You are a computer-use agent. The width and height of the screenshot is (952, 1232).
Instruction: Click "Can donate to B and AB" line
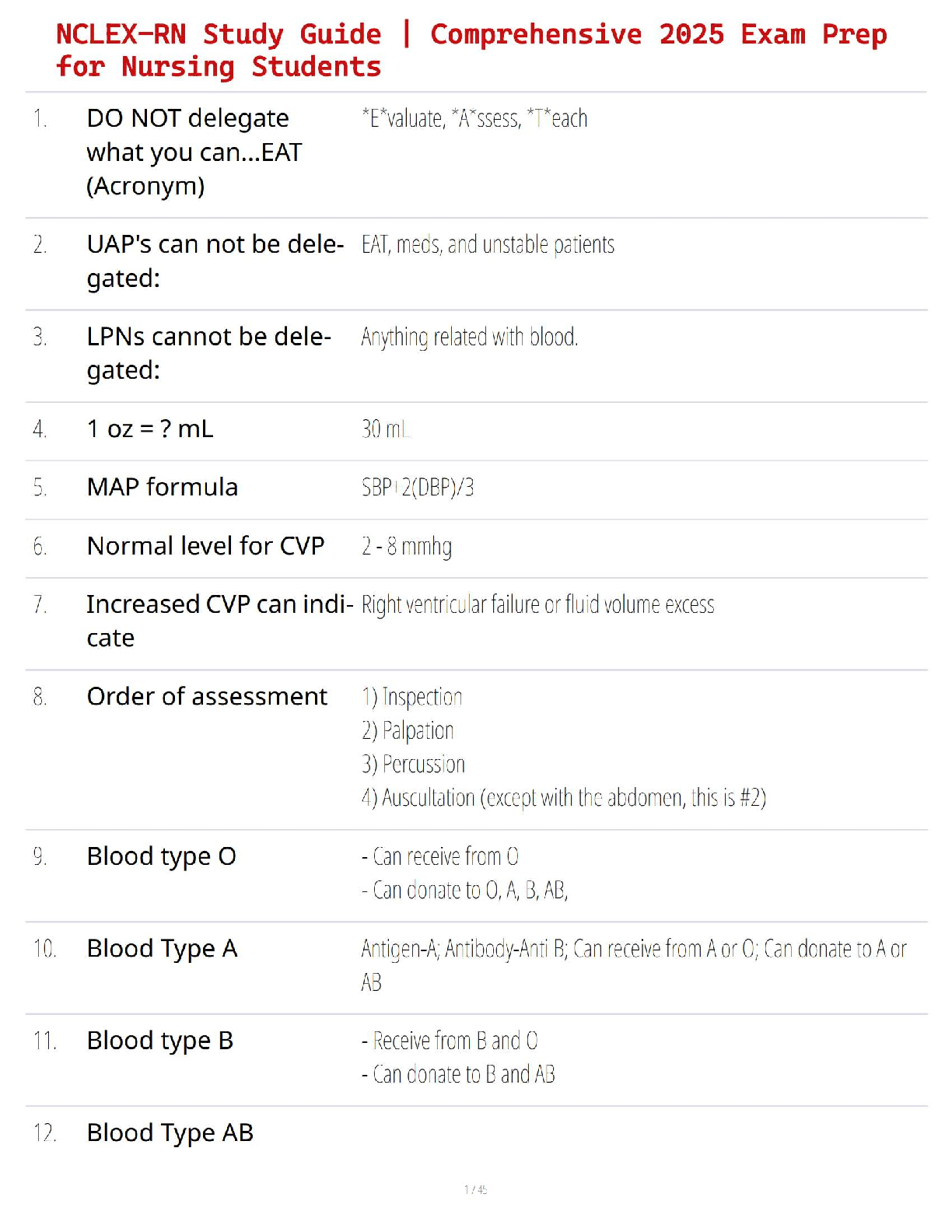point(458,1074)
